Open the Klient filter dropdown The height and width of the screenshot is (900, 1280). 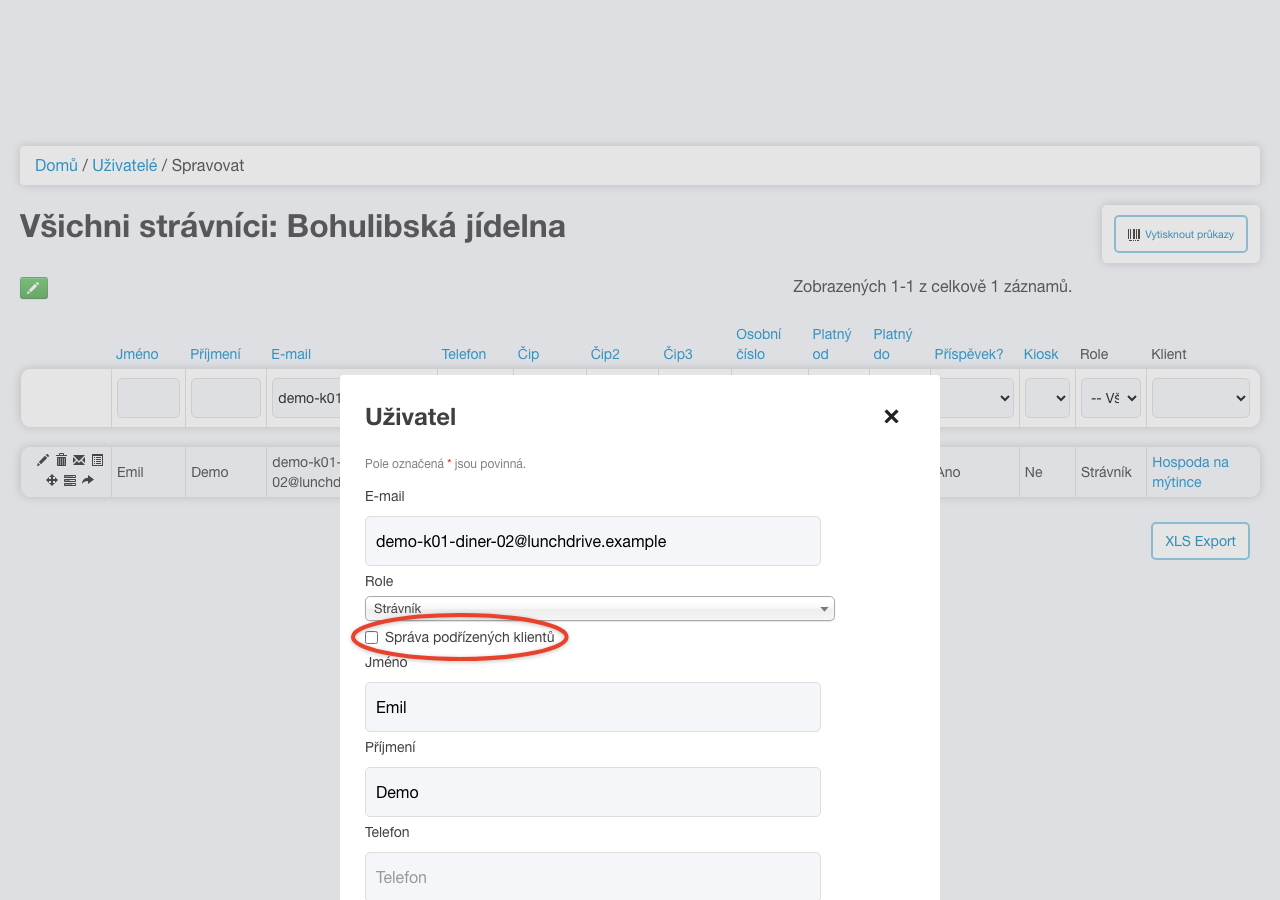pyautogui.click(x=1201, y=398)
